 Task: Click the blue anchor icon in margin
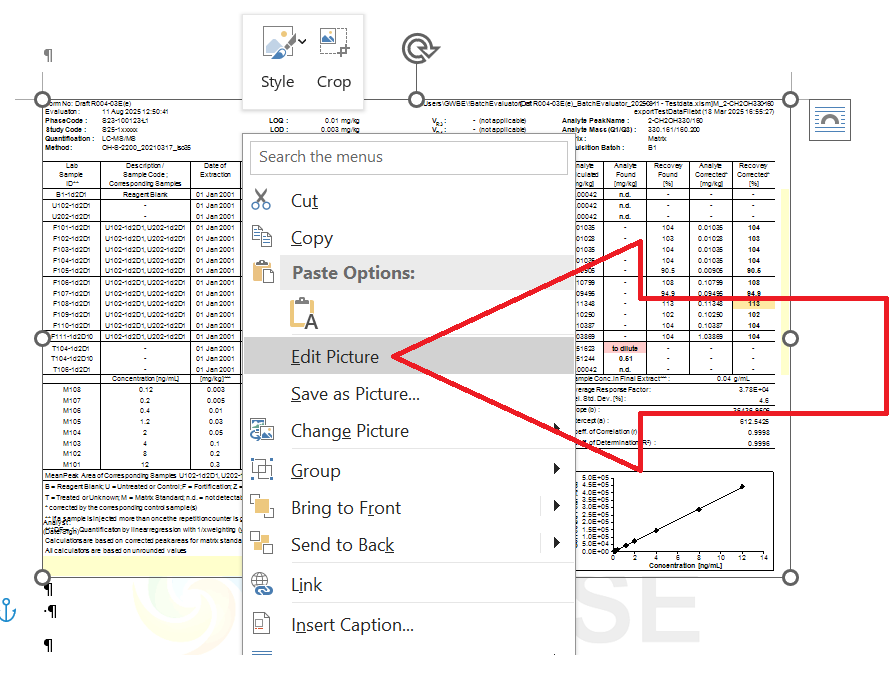coord(9,608)
